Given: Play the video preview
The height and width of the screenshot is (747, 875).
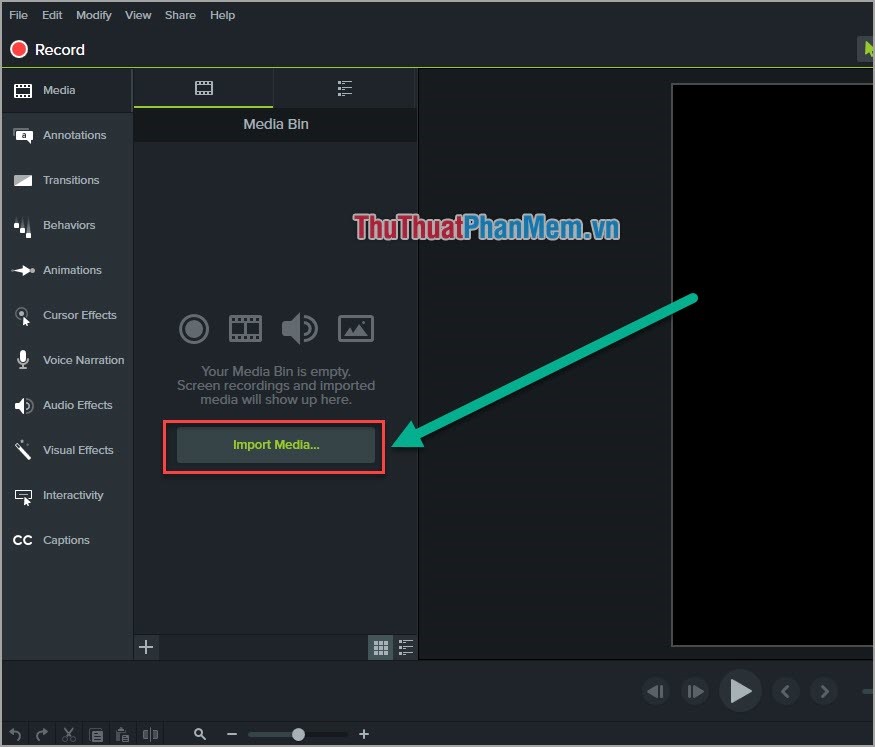Looking at the screenshot, I should pyautogui.click(x=740, y=690).
